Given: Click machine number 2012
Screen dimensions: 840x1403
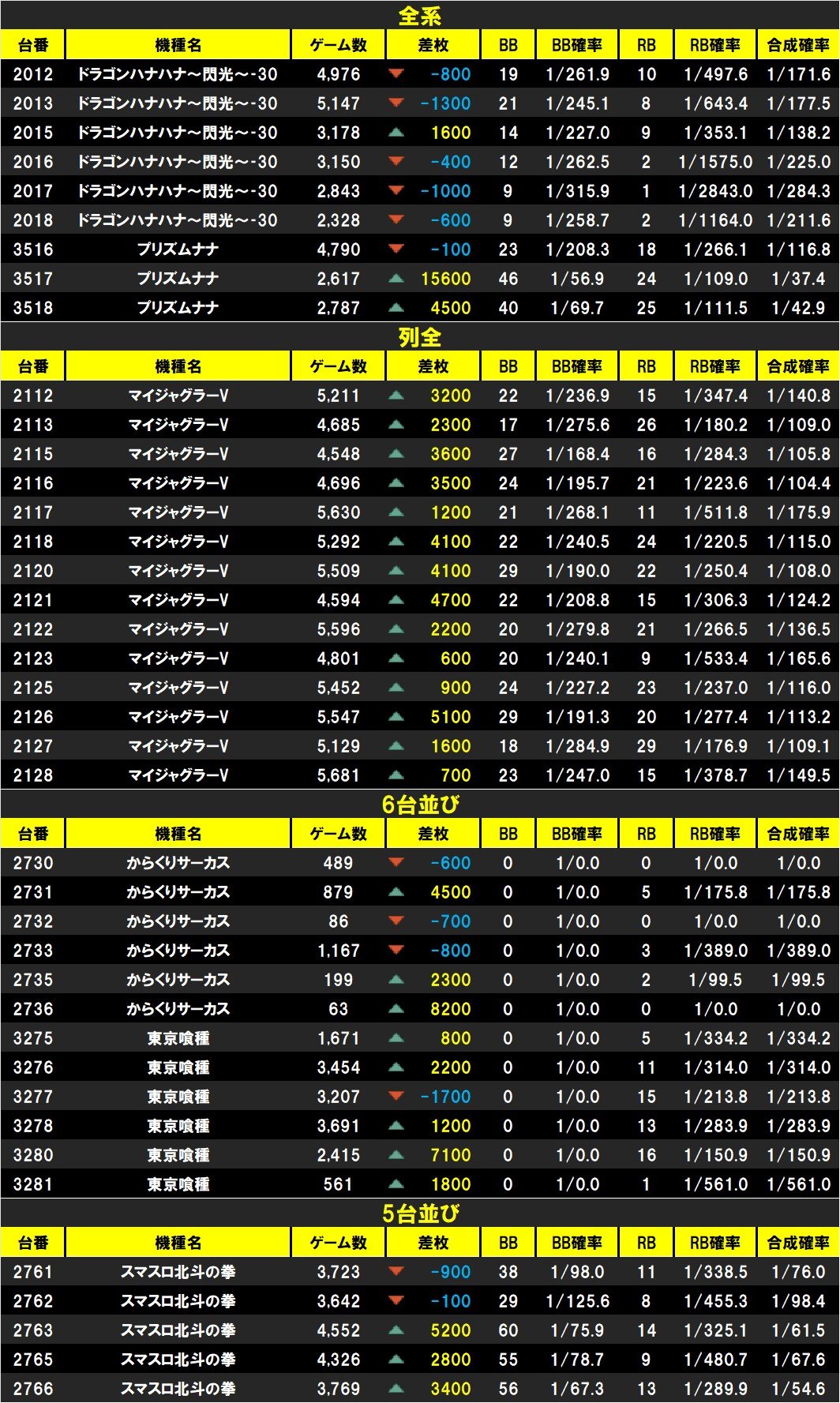Looking at the screenshot, I should pos(33,74).
